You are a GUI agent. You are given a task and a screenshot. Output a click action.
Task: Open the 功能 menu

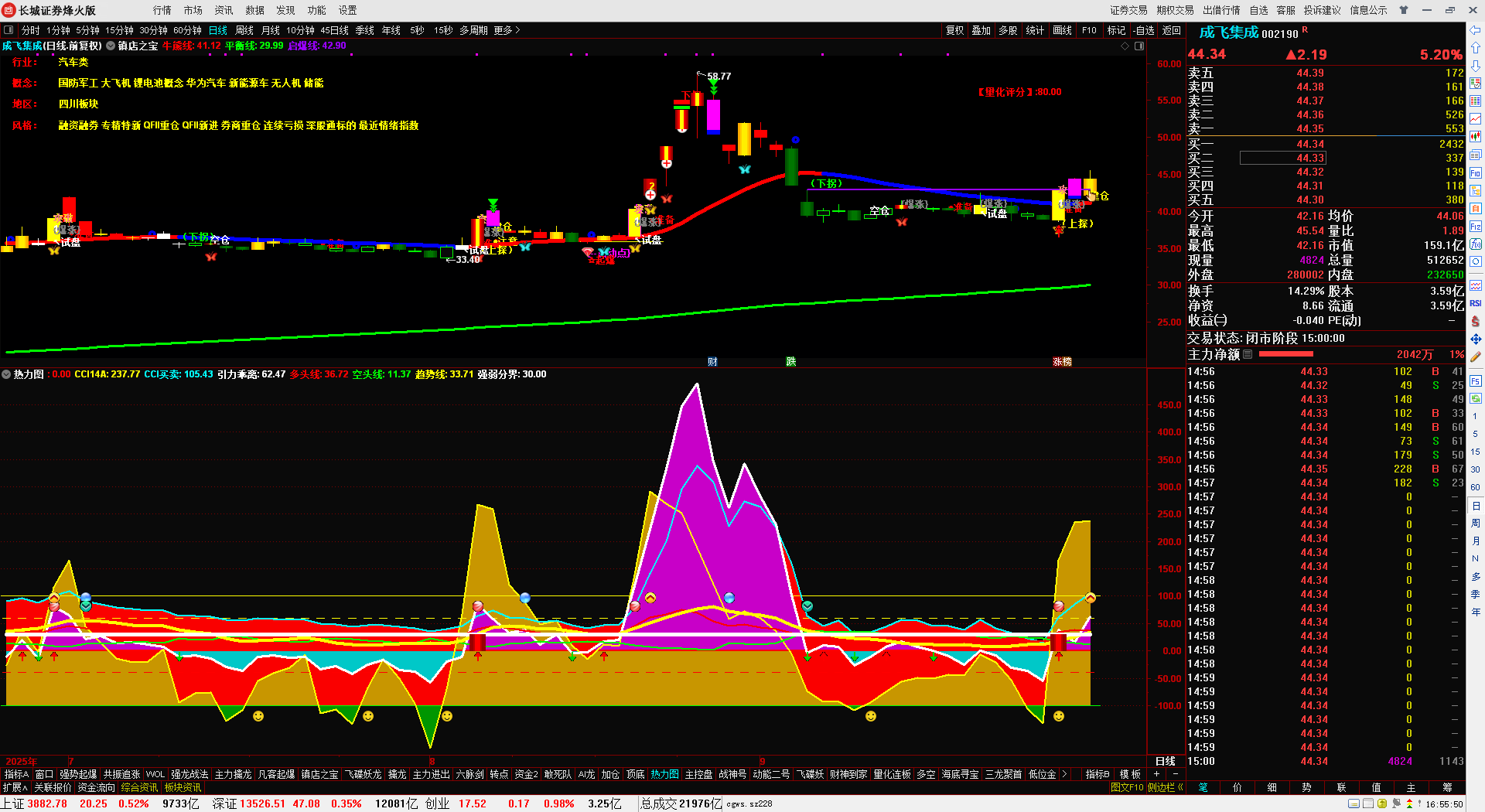tap(317, 10)
